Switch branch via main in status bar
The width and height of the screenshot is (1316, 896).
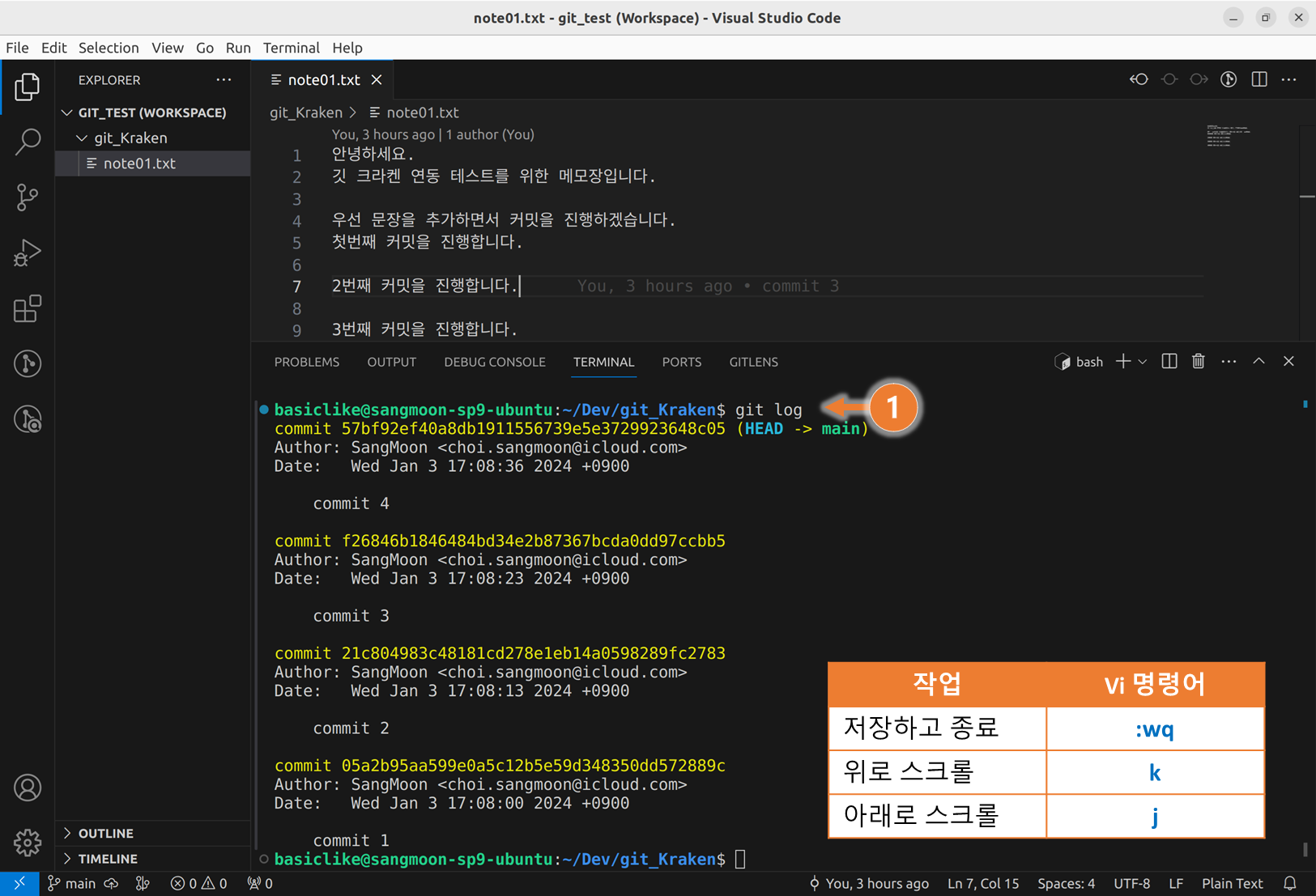[72, 883]
